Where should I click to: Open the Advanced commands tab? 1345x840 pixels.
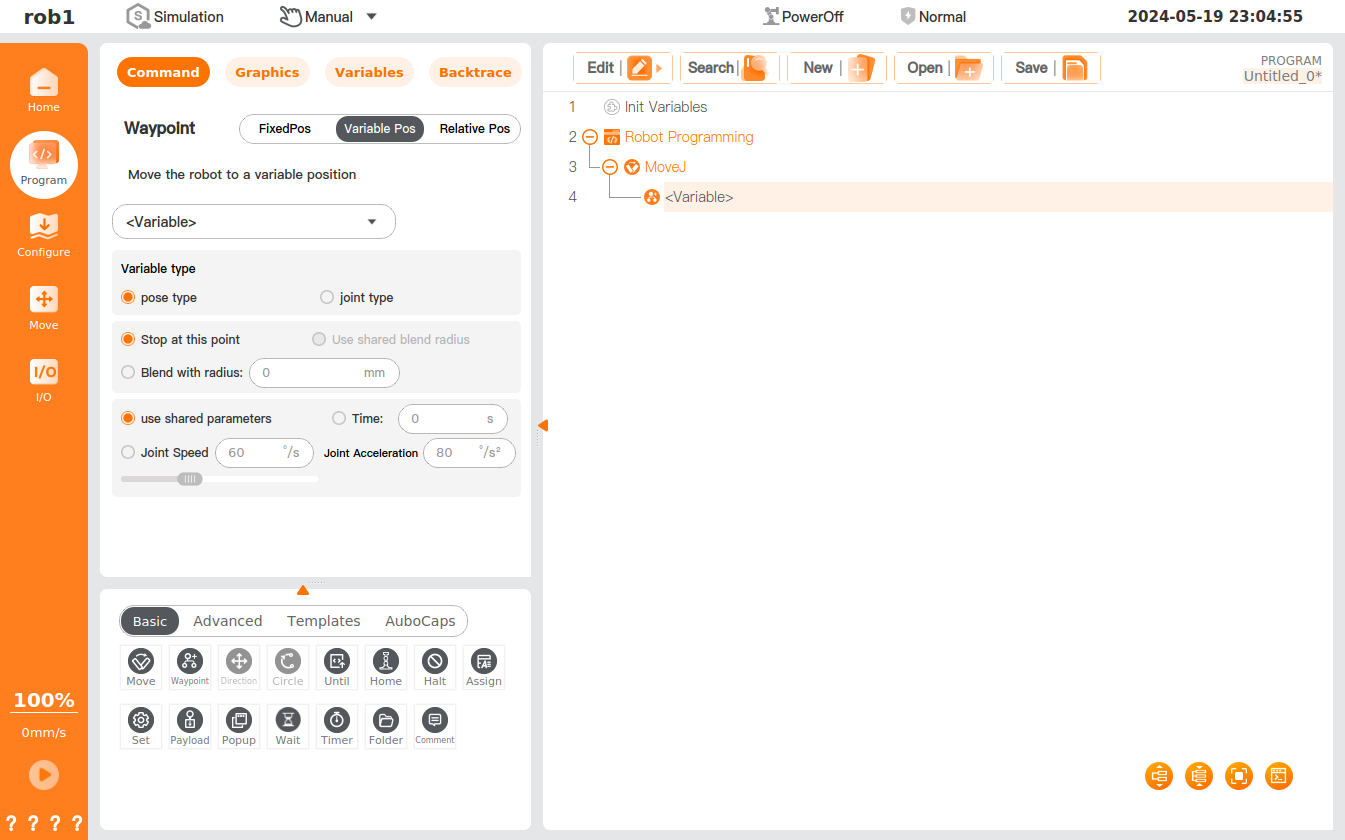(227, 621)
